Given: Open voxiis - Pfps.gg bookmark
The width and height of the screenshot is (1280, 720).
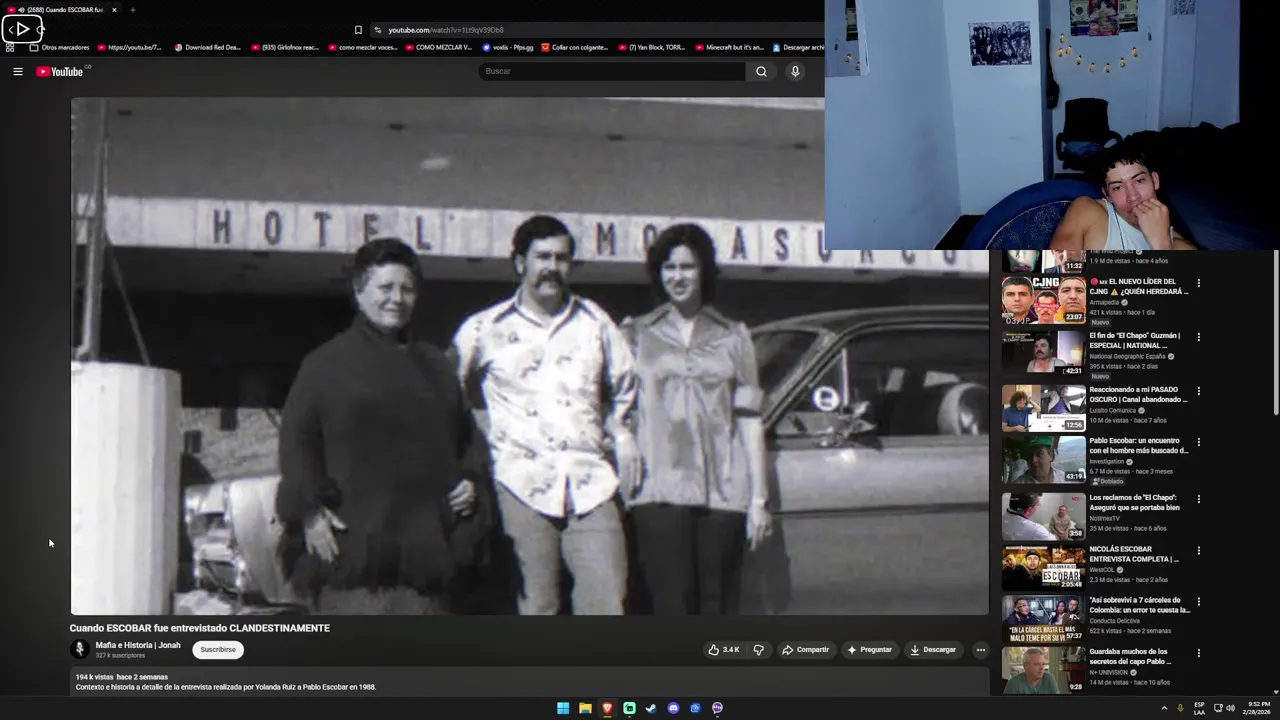Looking at the screenshot, I should pyautogui.click(x=508, y=47).
